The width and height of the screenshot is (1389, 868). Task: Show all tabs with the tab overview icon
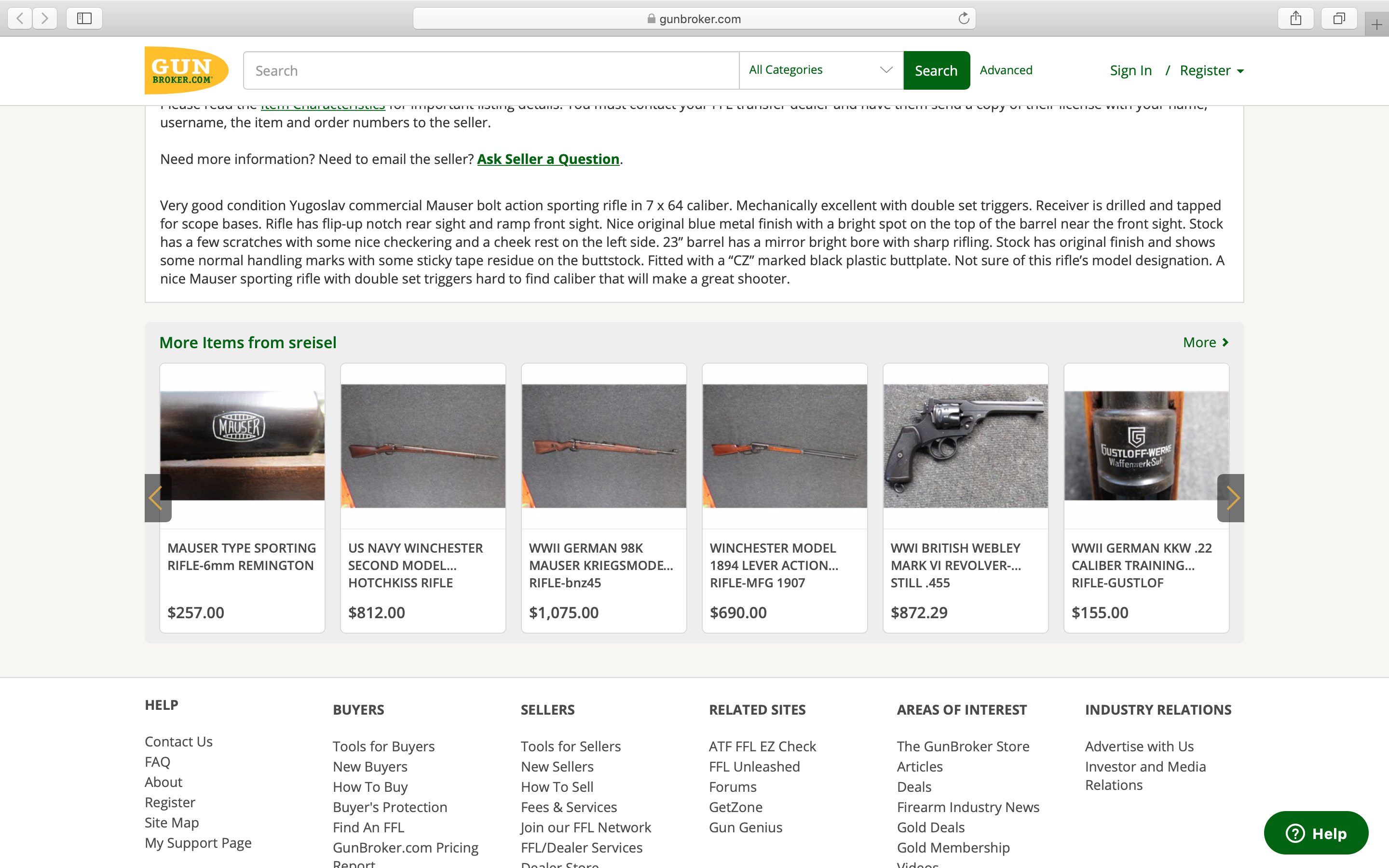pos(1338,18)
